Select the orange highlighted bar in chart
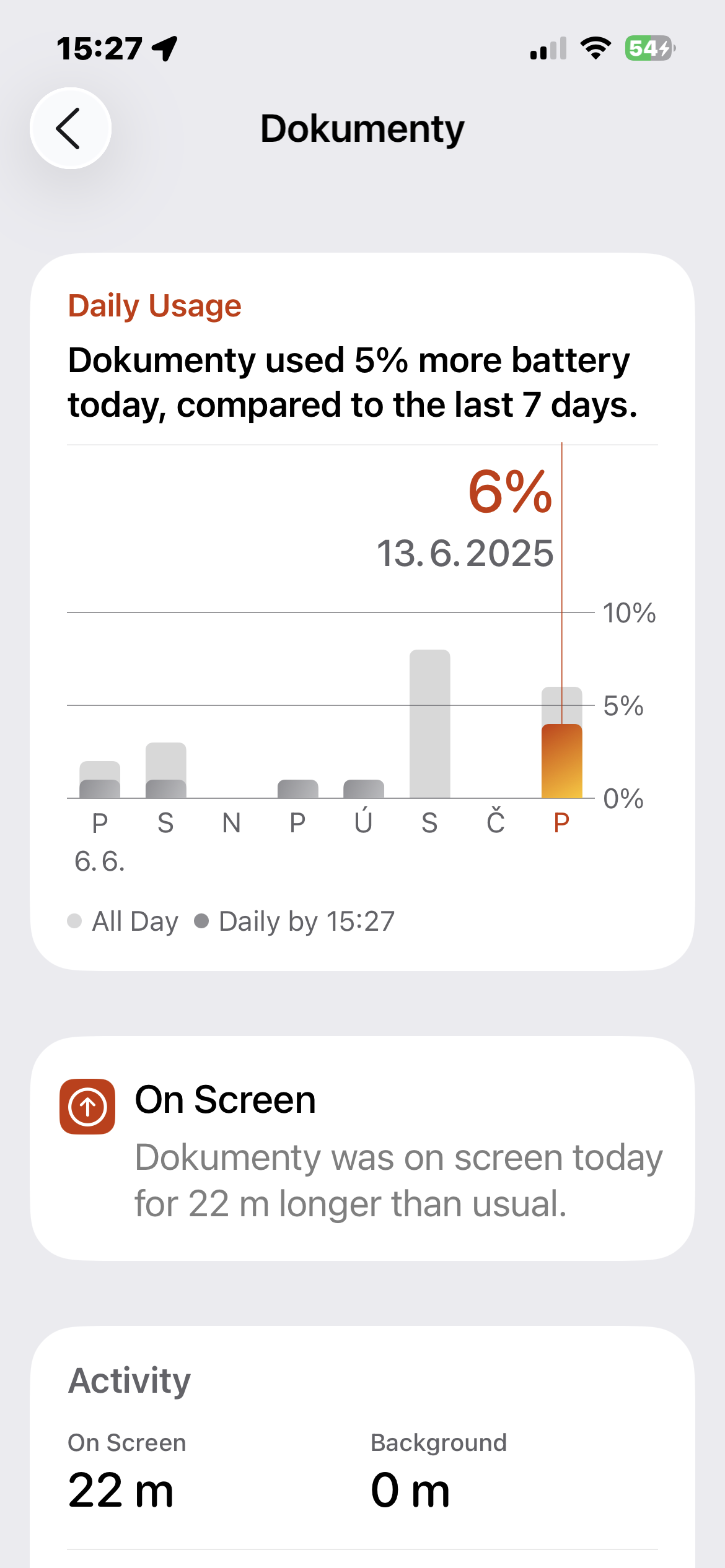The height and width of the screenshot is (1568, 725). 561,761
